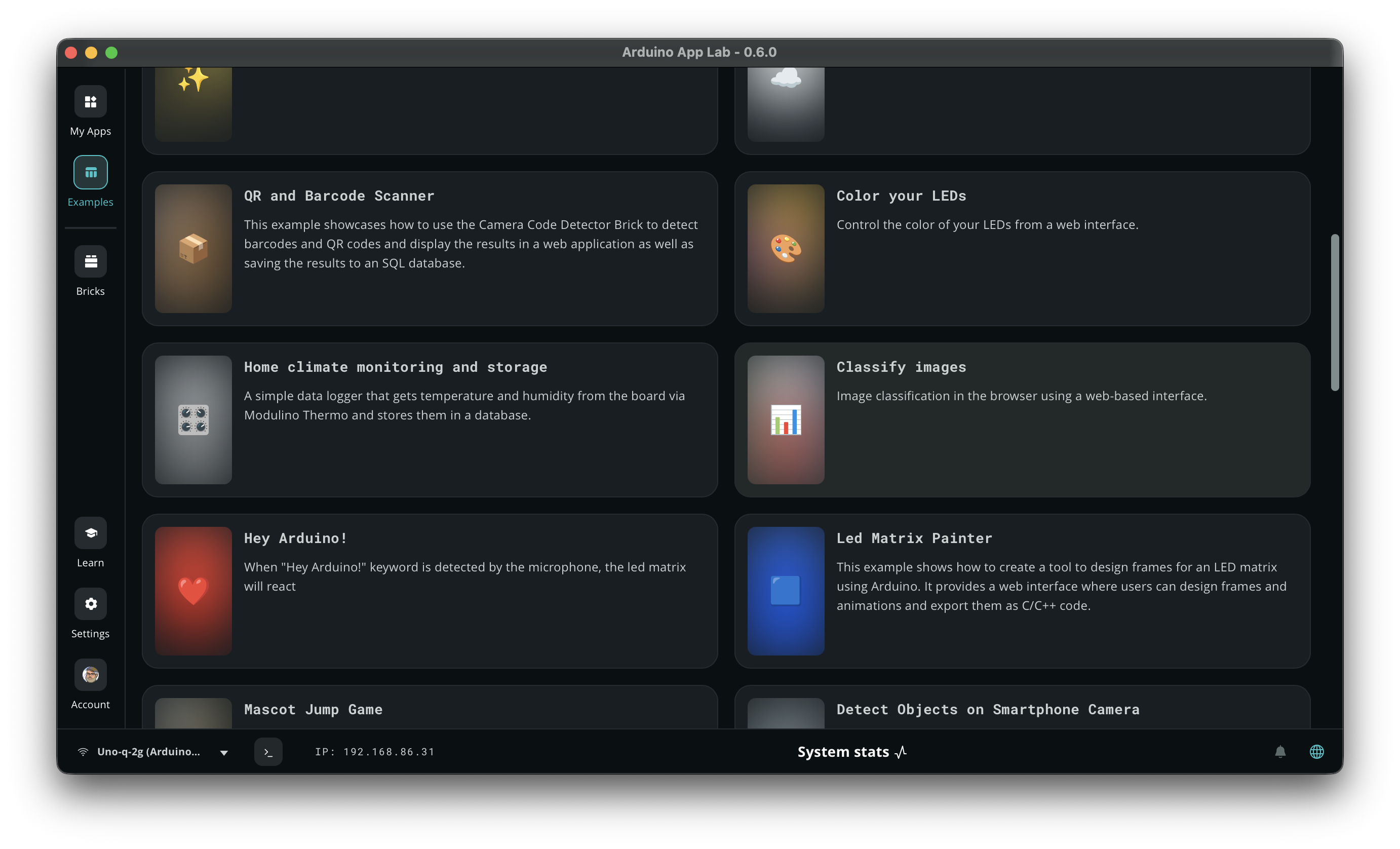Image resolution: width=1400 pixels, height=849 pixels.
Task: Click the Home climate monitoring description text
Action: point(464,405)
